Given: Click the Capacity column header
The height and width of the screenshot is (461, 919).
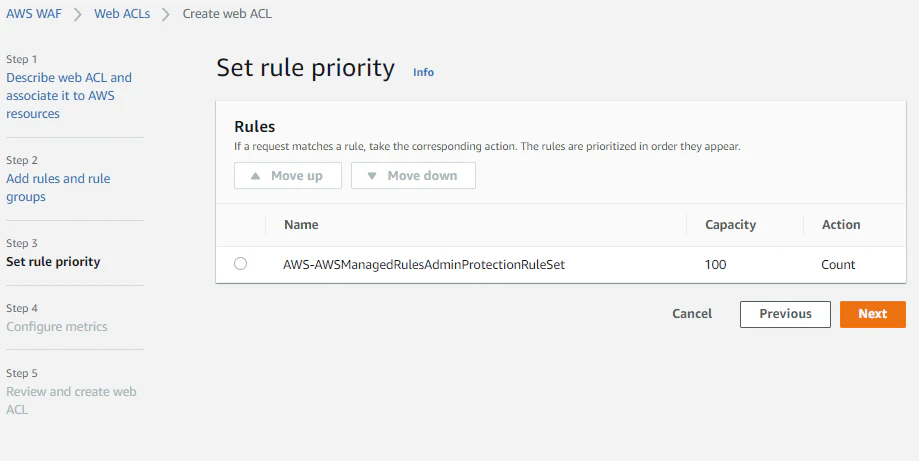Looking at the screenshot, I should 730,225.
